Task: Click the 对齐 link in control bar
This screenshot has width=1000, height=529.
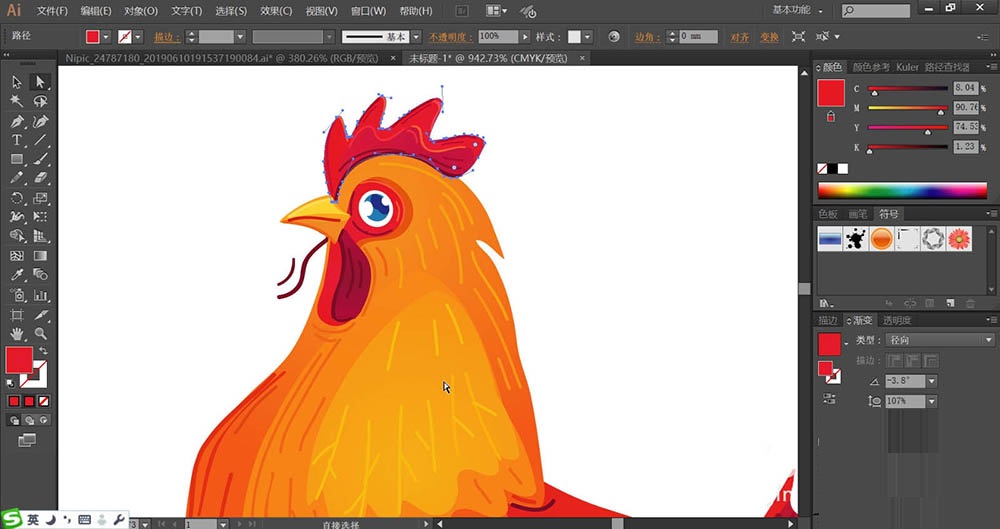Action: point(739,37)
